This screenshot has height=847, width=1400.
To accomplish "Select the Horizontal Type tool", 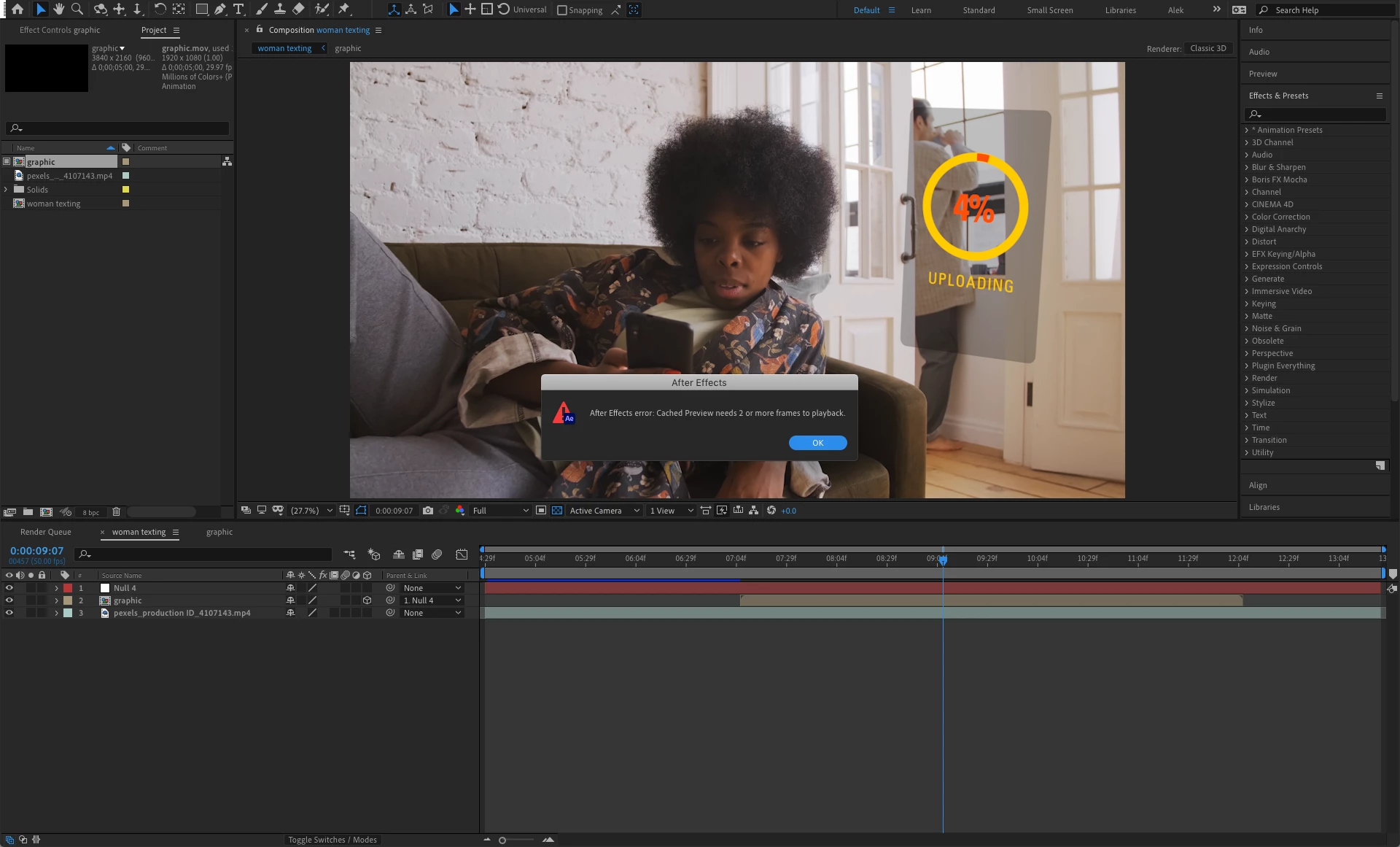I will click(238, 9).
